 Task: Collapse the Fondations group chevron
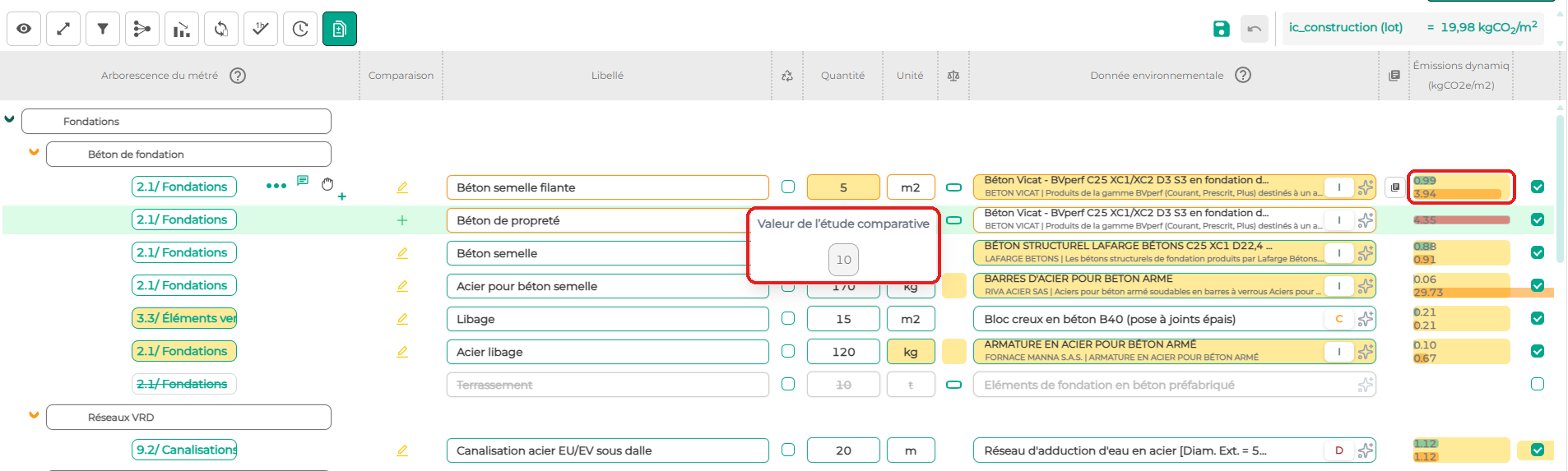(10, 119)
